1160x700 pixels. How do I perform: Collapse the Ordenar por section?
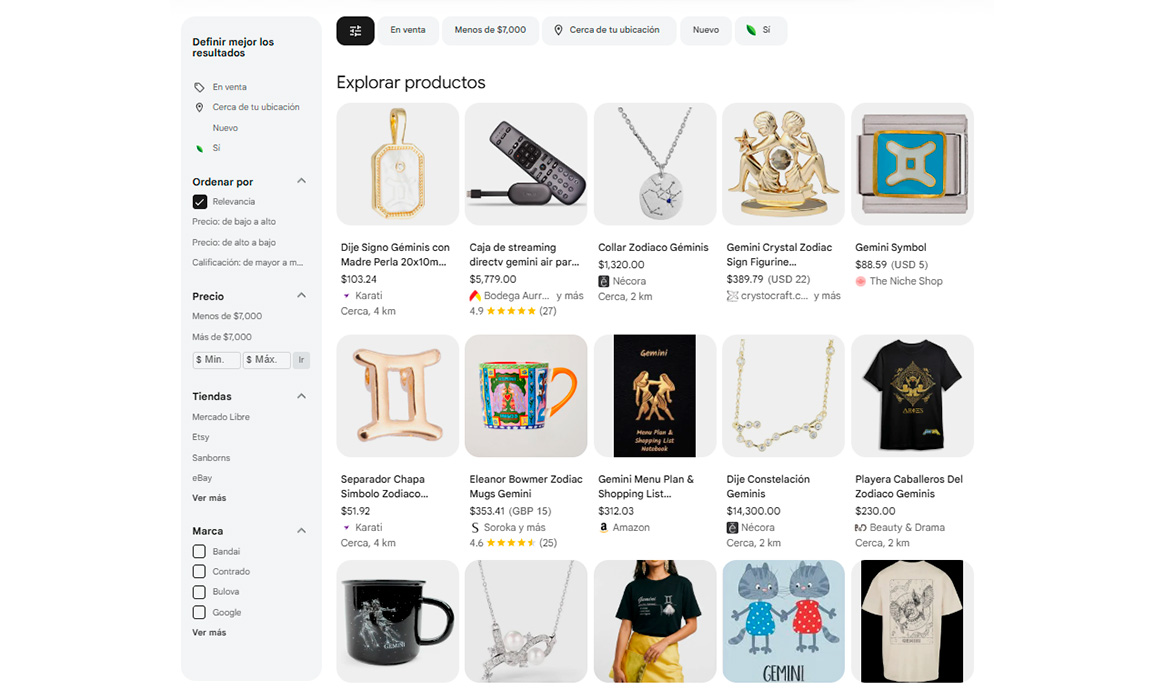(301, 182)
